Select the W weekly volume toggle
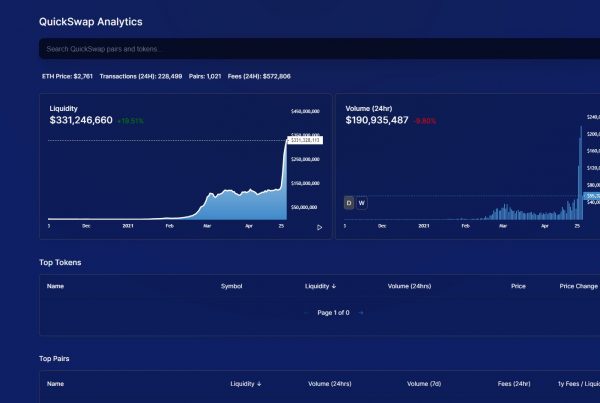Viewport: 600px width, 403px height. coord(362,203)
